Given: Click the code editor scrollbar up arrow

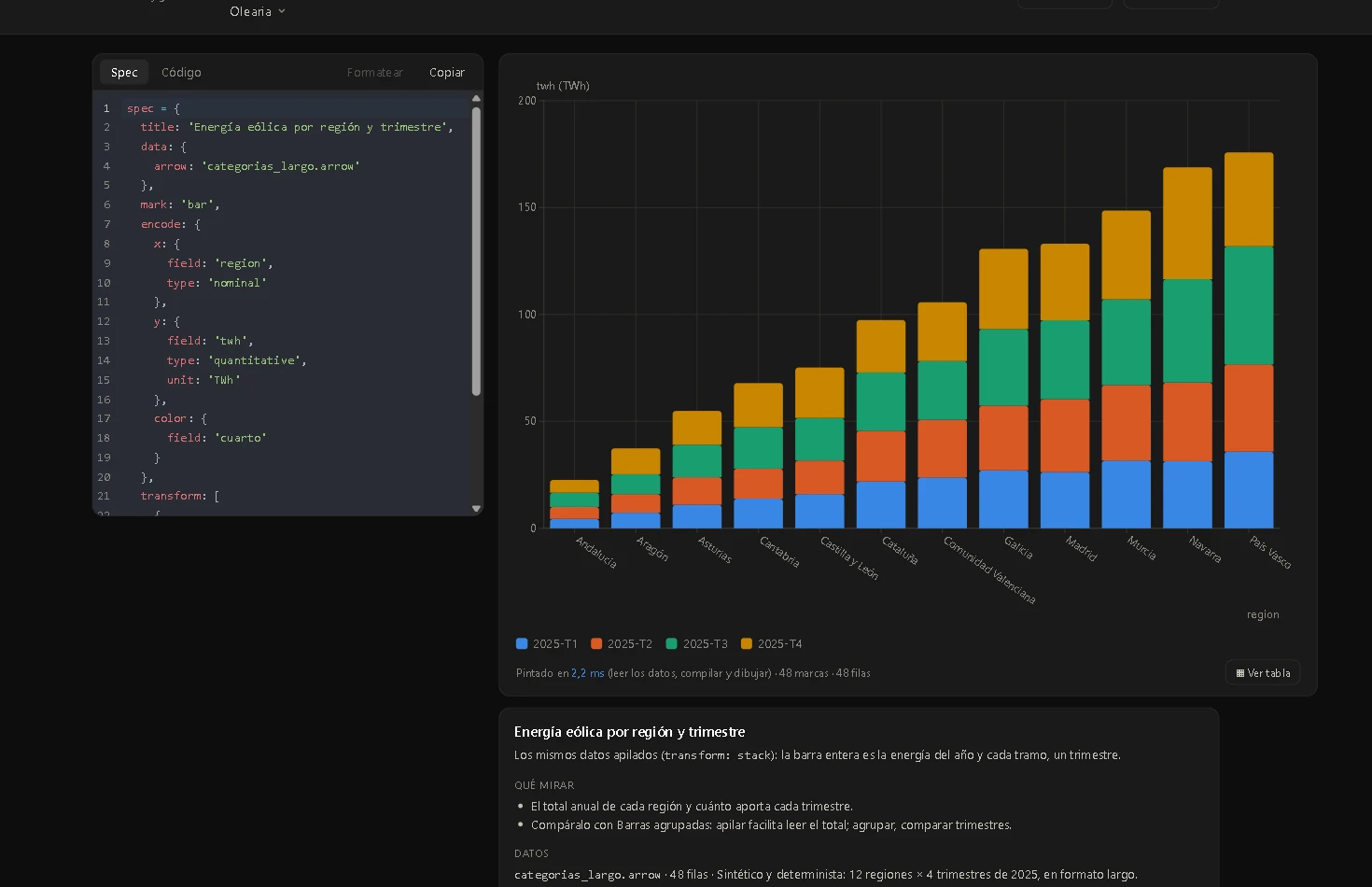Looking at the screenshot, I should (x=476, y=98).
